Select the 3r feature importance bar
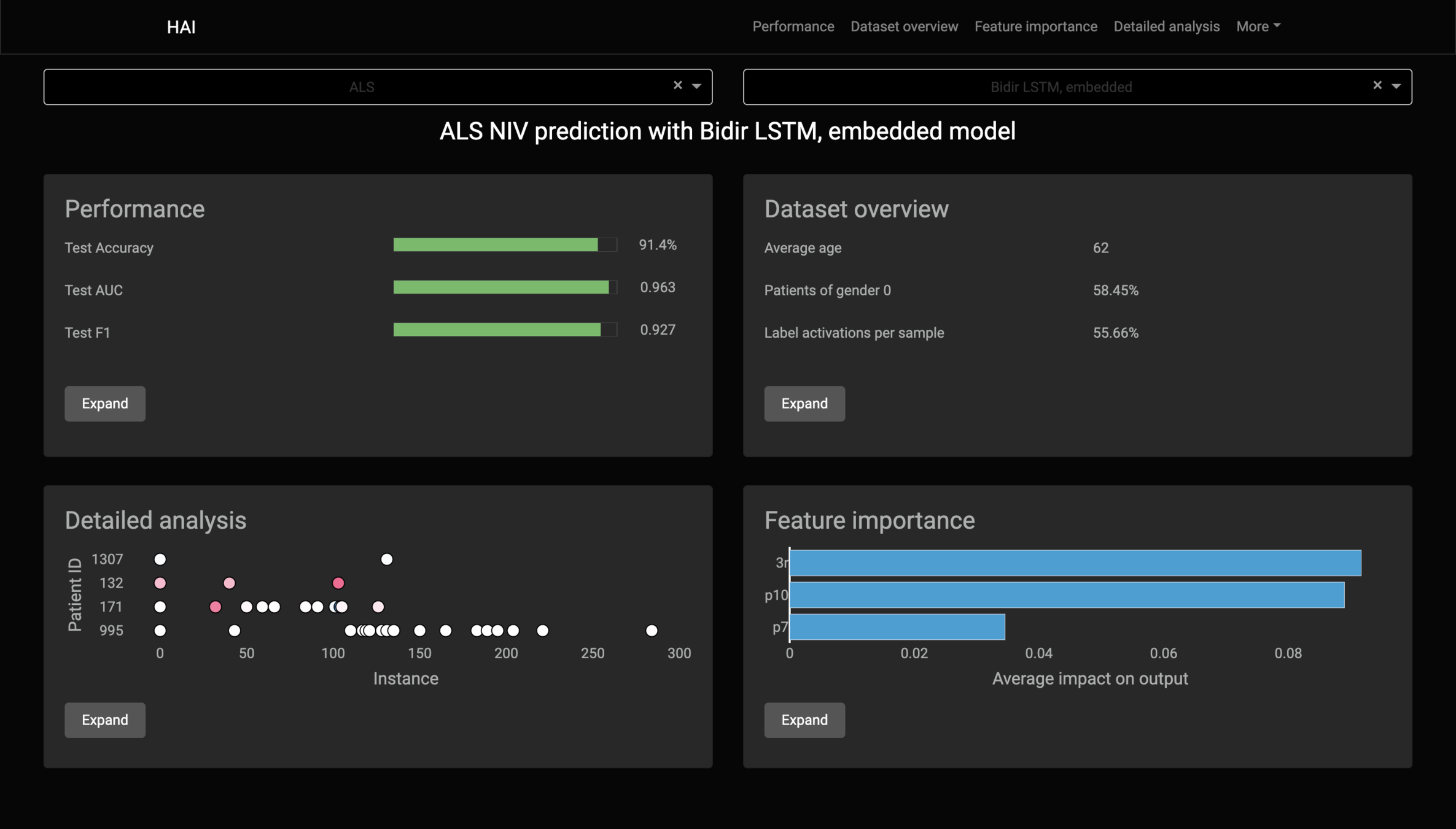The height and width of the screenshot is (829, 1456). (1075, 563)
